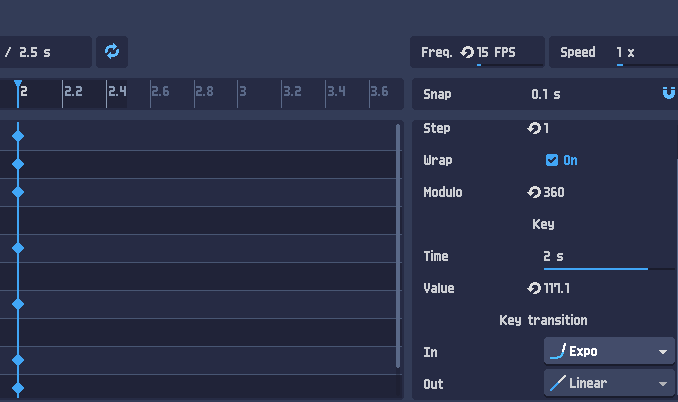Click the Linear curve icon

tap(558, 383)
